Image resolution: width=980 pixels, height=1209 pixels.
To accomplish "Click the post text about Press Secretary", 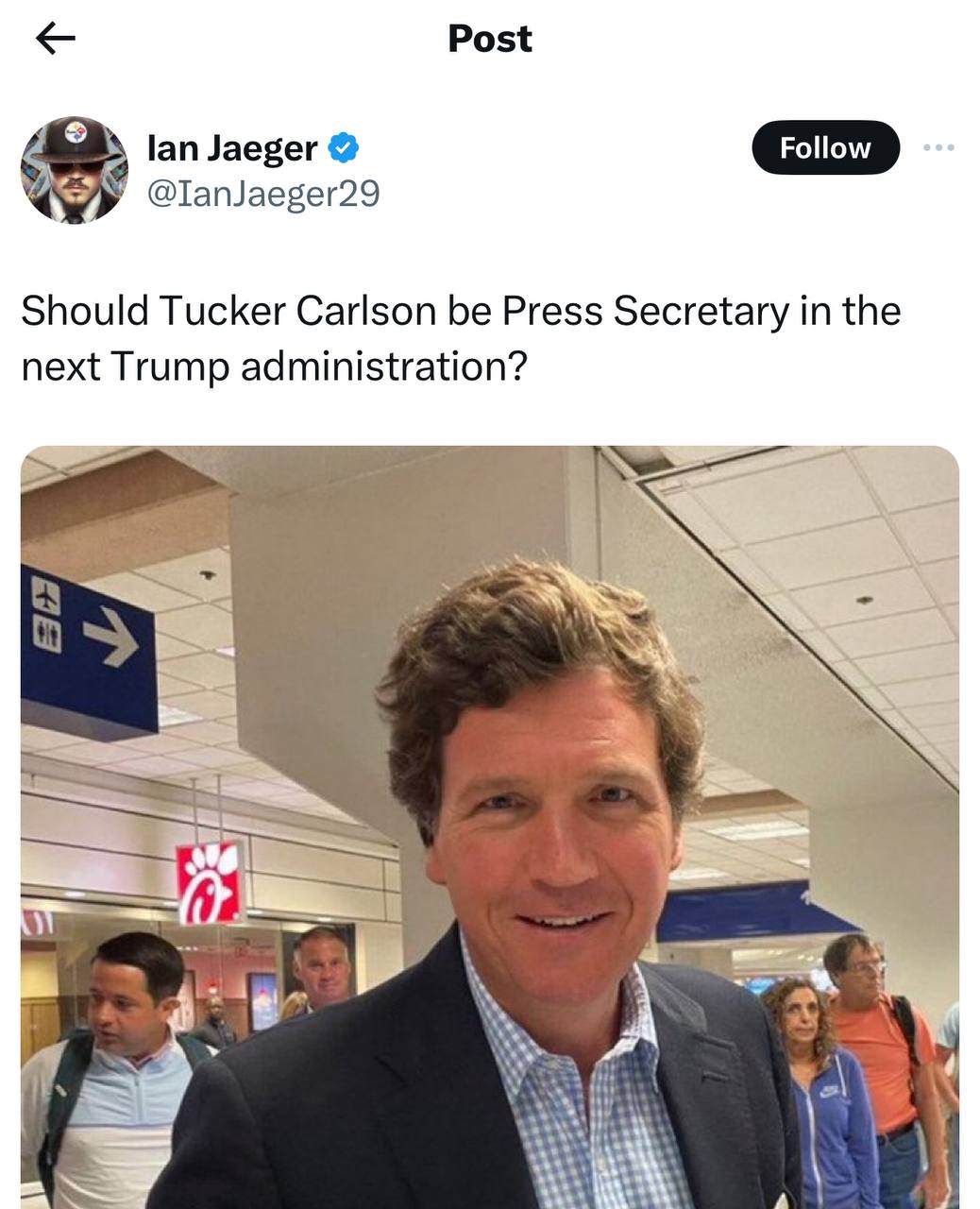I will tap(461, 338).
